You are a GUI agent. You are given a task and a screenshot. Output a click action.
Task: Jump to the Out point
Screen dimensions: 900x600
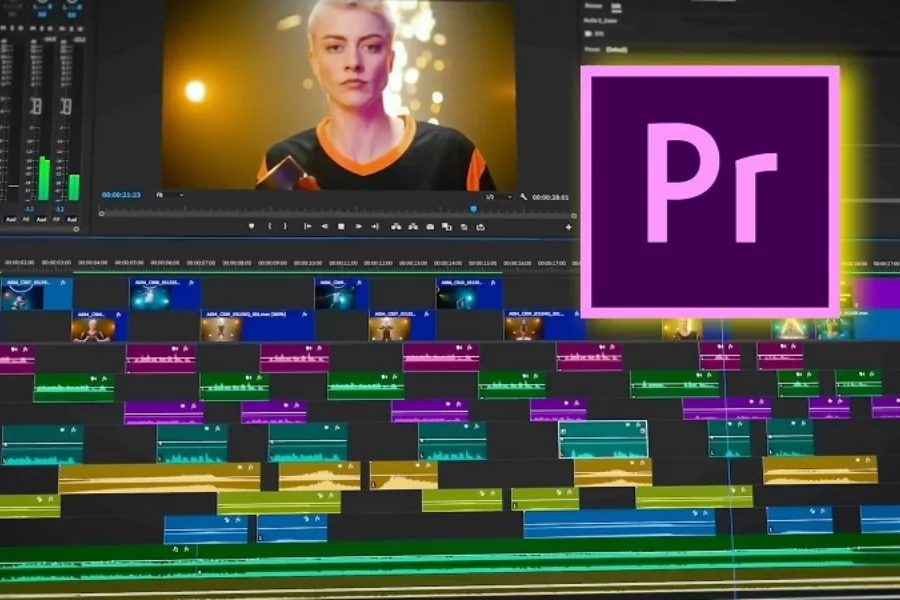coord(375,227)
